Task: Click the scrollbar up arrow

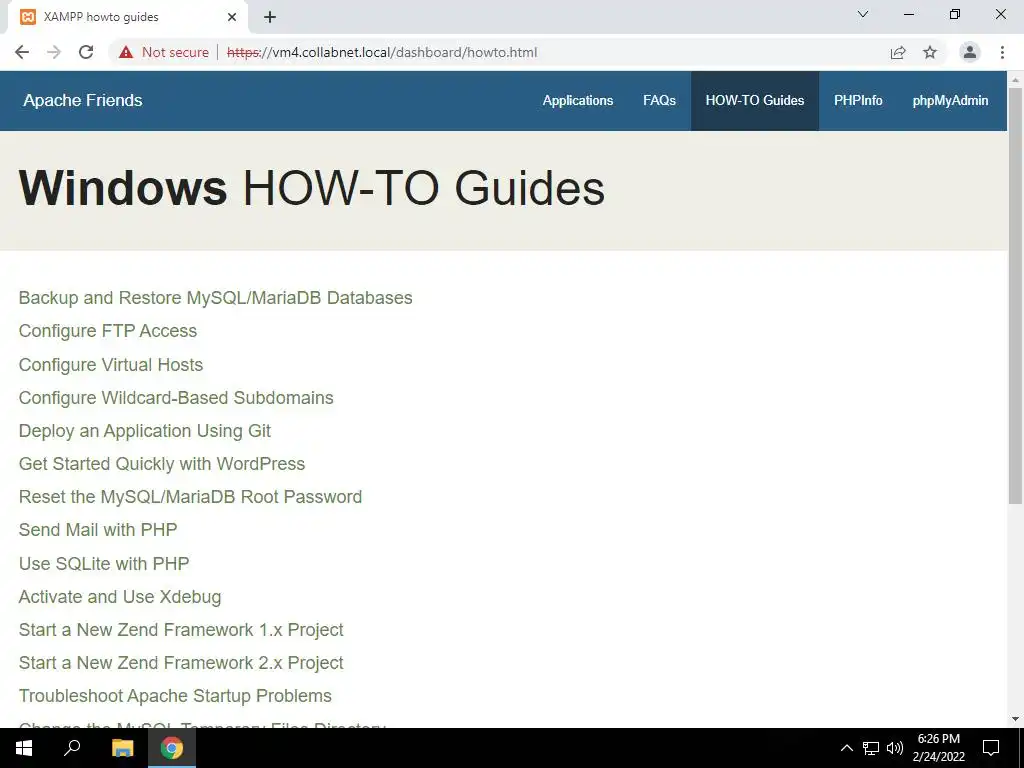Action: [x=1016, y=79]
